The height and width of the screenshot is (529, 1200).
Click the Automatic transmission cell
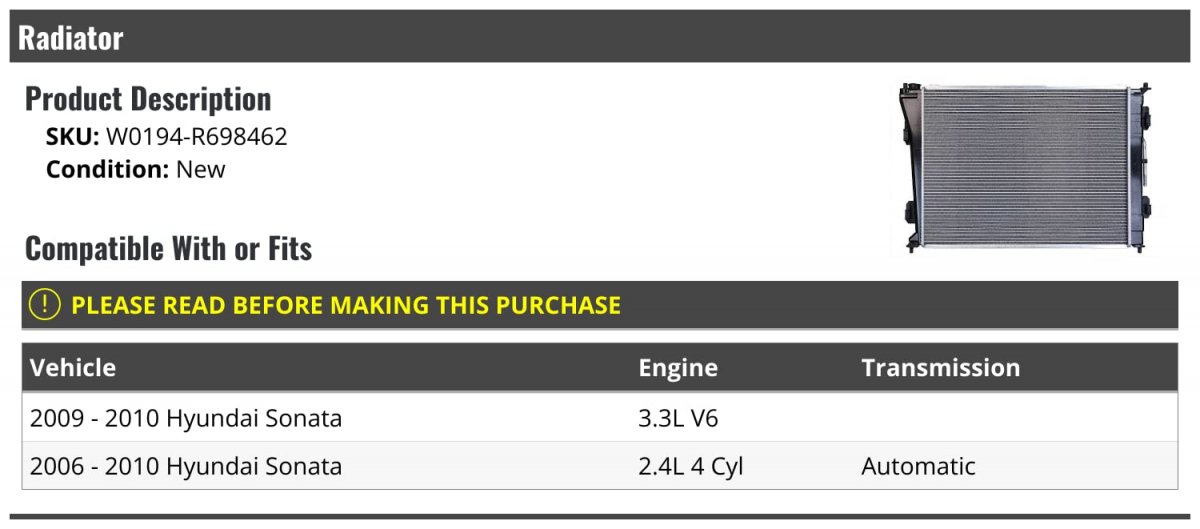[918, 466]
